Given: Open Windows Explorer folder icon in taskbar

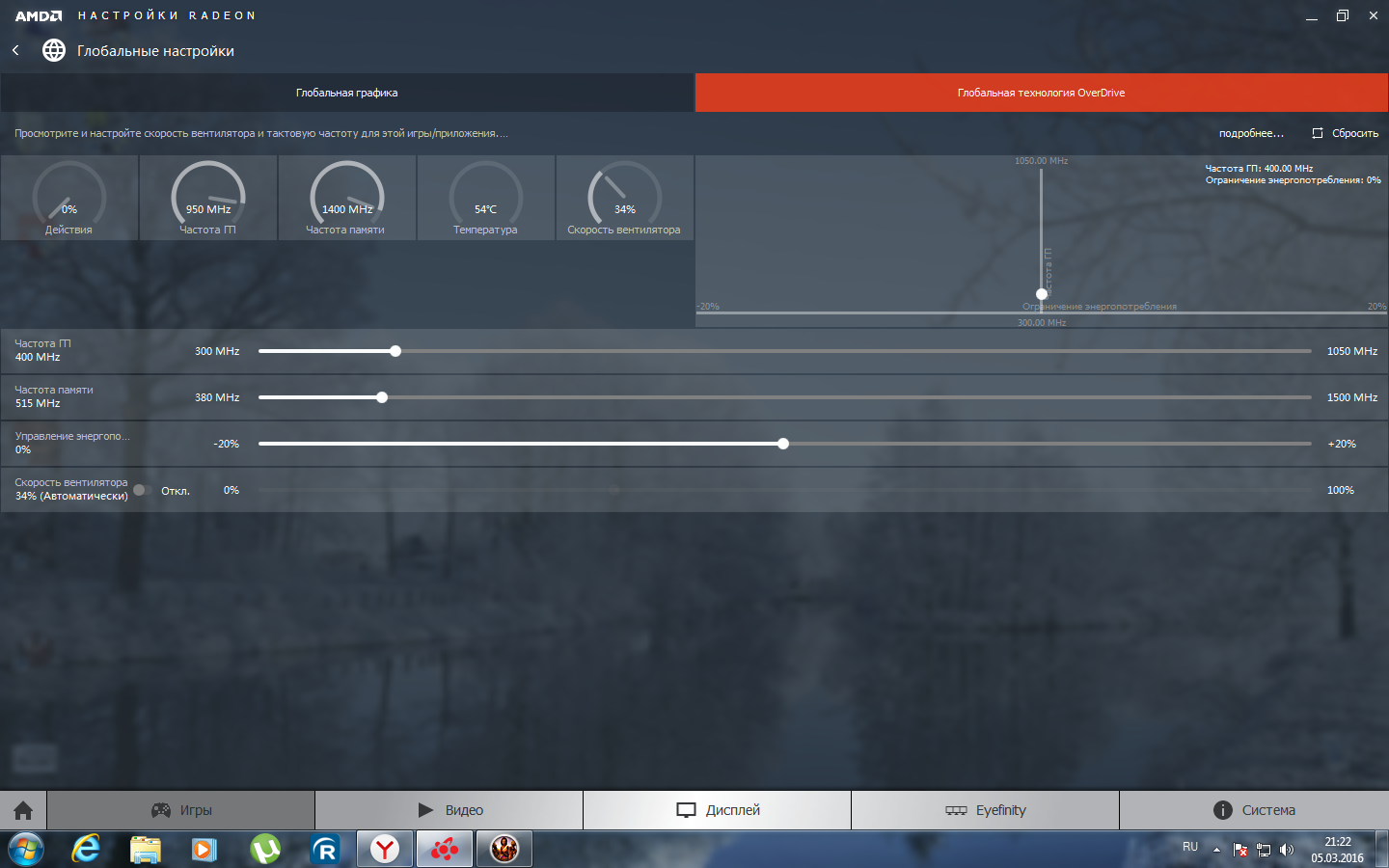Looking at the screenshot, I should [146, 849].
